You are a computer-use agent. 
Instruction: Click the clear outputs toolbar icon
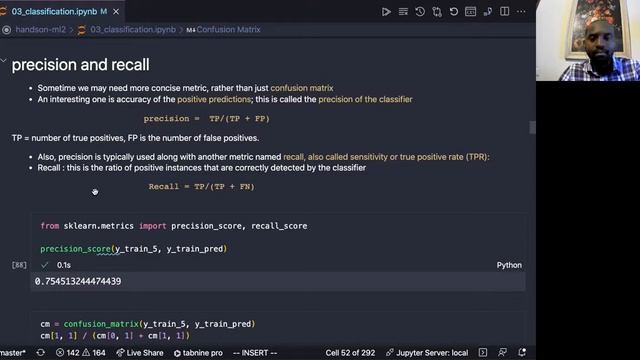pos(403,11)
